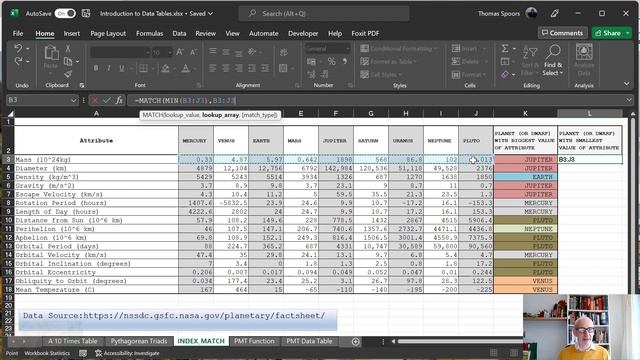Increase font size with larger A icon
Image resolution: width=640 pixels, height=360 pixels.
tap(180, 52)
